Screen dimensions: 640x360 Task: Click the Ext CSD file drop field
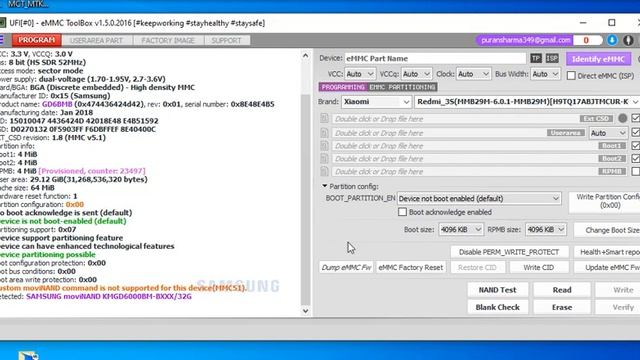click(454, 119)
